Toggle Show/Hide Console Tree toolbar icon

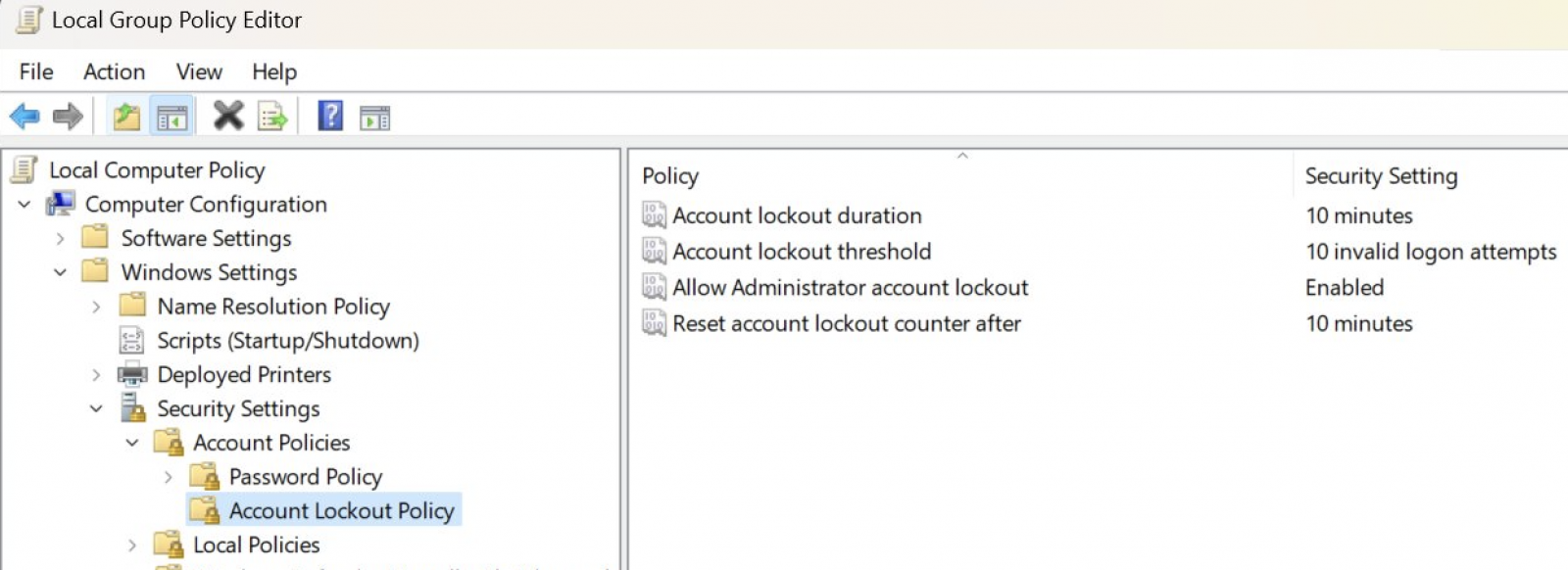click(171, 118)
